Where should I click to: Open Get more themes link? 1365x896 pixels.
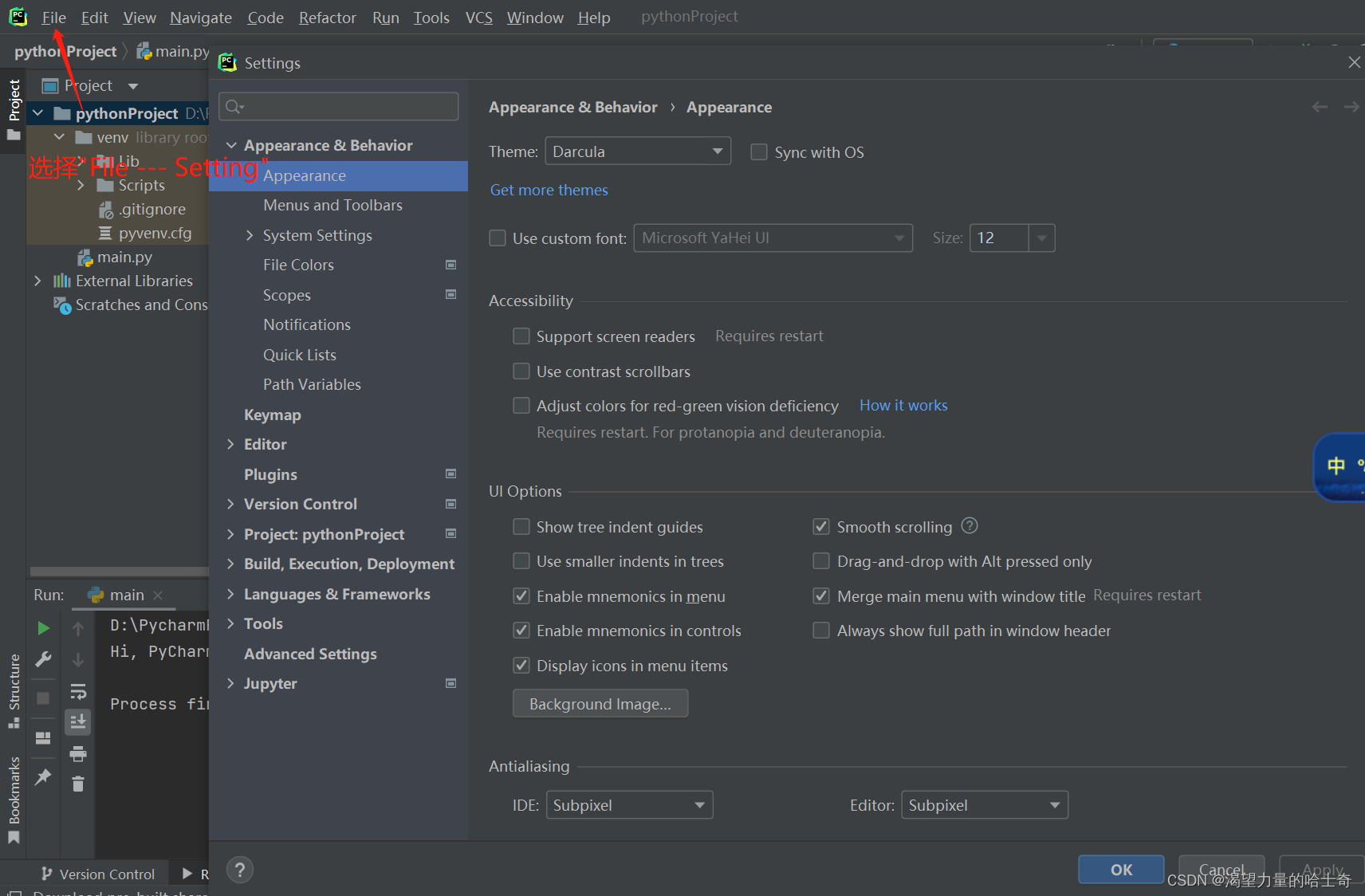549,190
